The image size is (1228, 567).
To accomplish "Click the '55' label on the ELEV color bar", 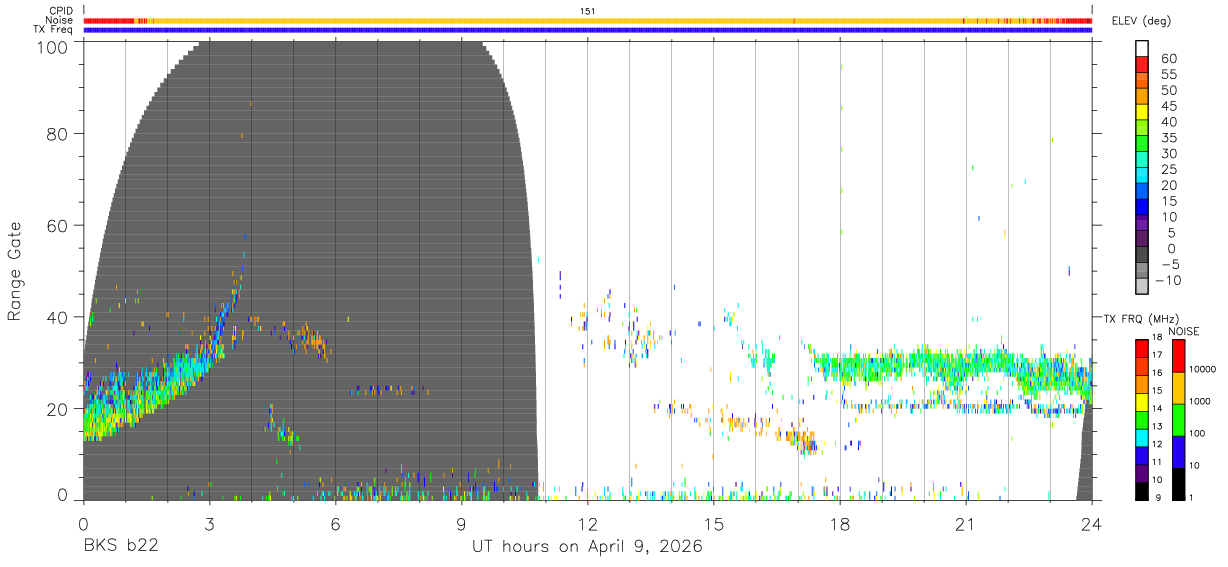I will tap(1168, 75).
